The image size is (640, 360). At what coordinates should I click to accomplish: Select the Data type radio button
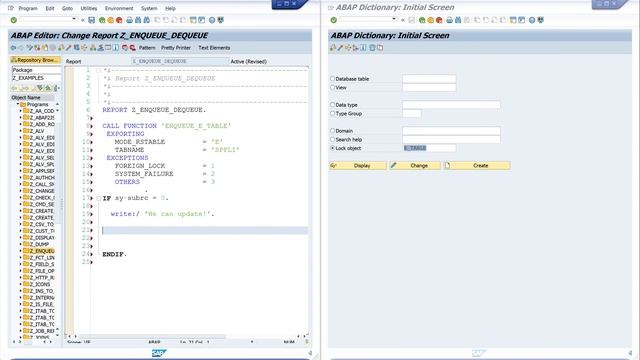(332, 105)
